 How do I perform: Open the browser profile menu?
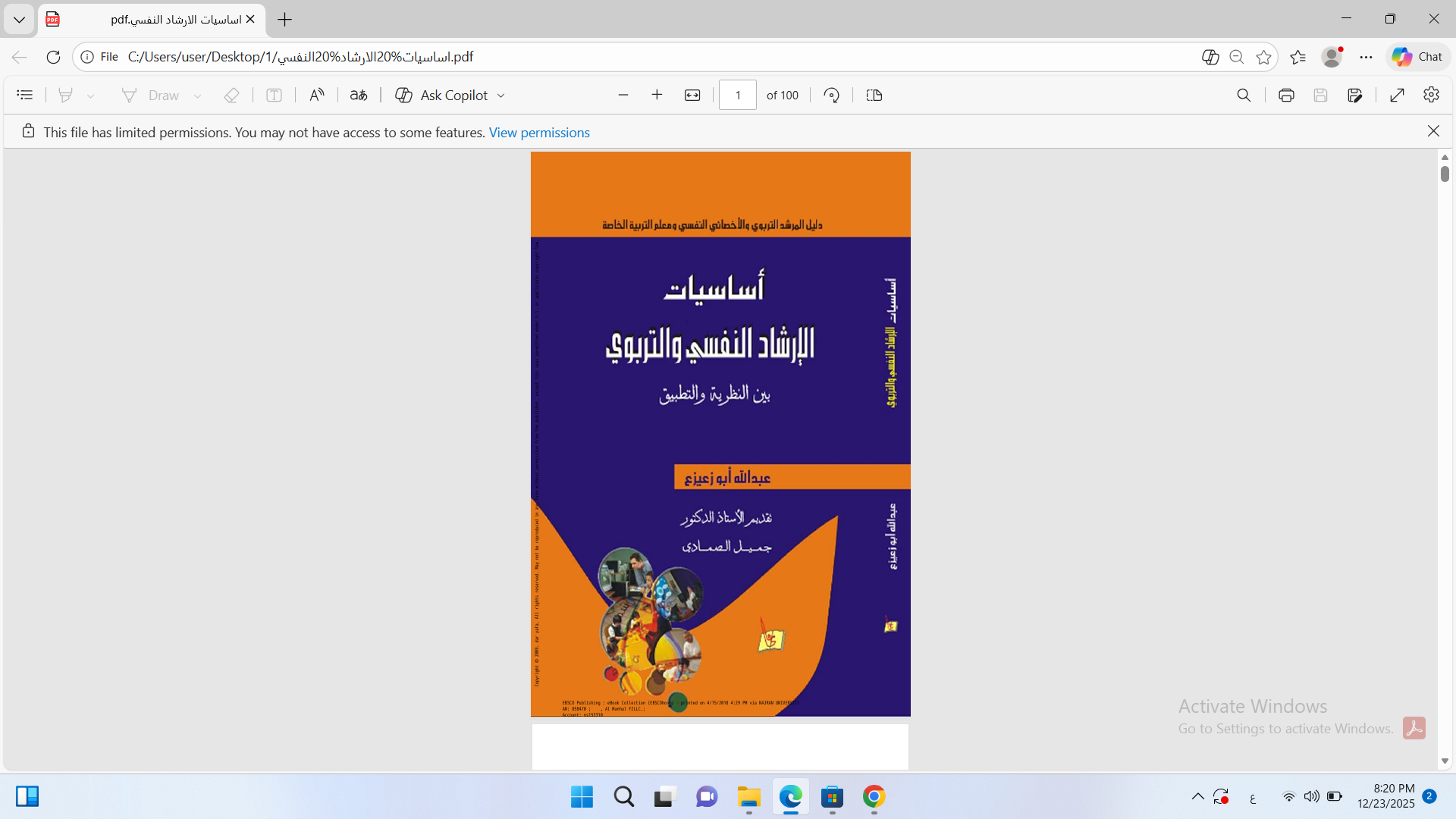coord(1332,57)
